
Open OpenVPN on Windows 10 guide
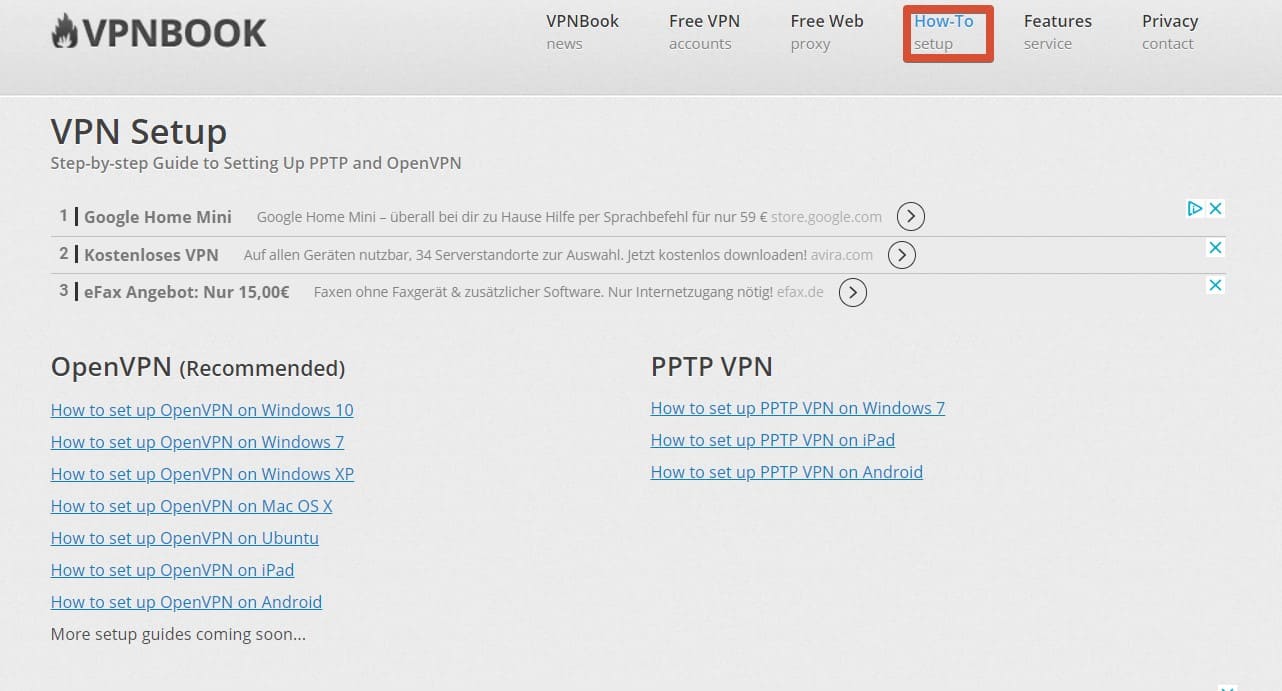pos(202,410)
